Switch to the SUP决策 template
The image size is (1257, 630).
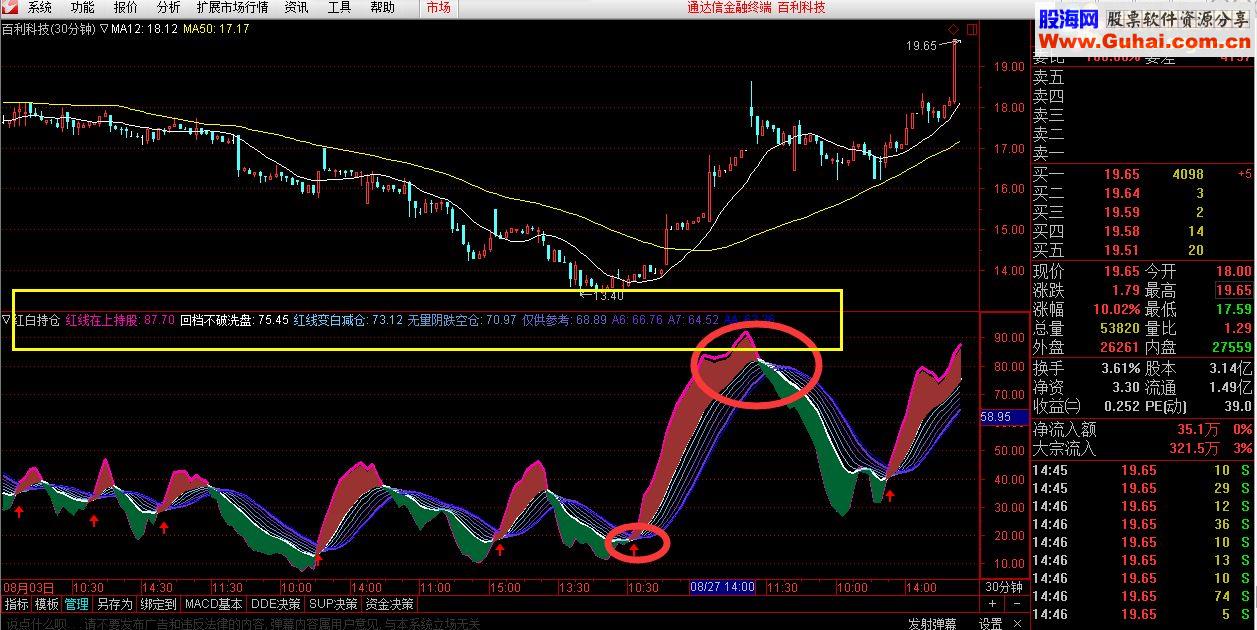(x=333, y=604)
